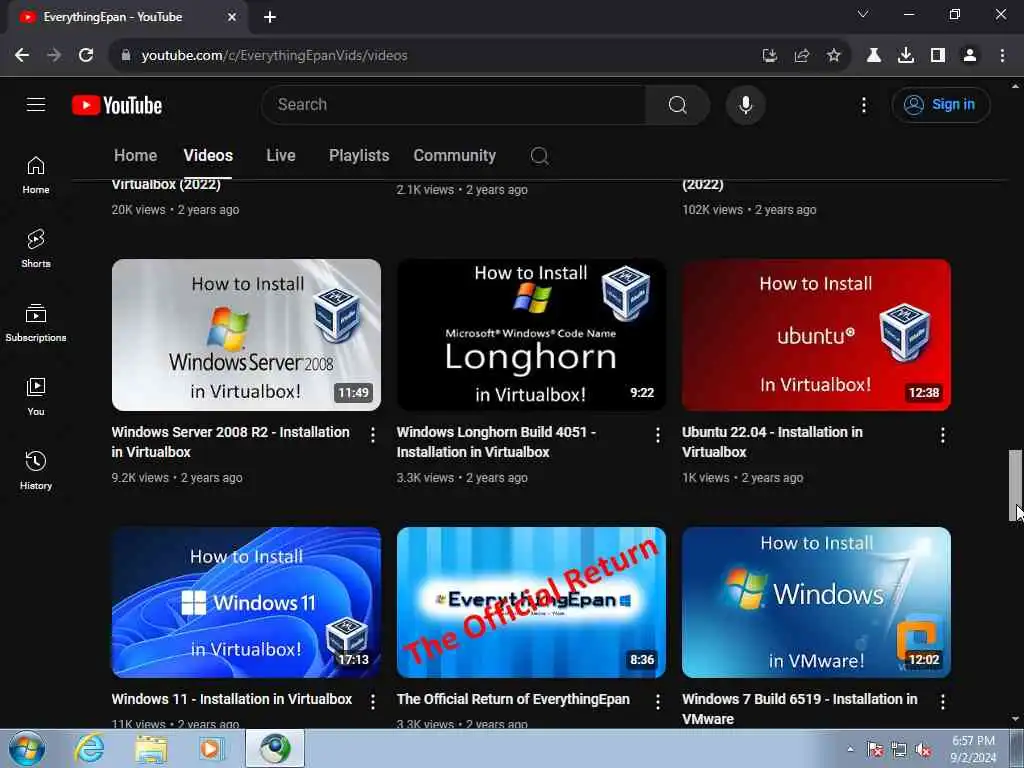Search within the channel using magnifier icon
1024x768 pixels.
coord(539,156)
